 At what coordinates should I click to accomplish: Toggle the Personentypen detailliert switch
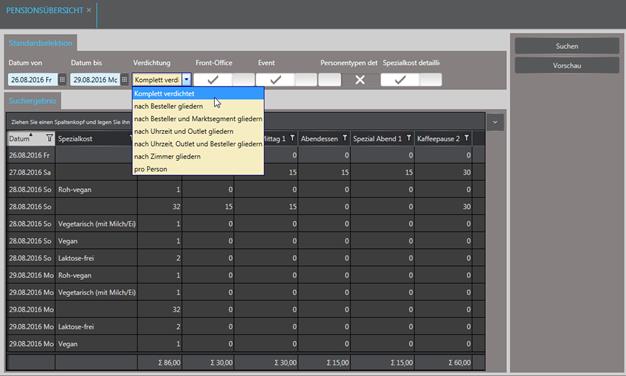[349, 80]
